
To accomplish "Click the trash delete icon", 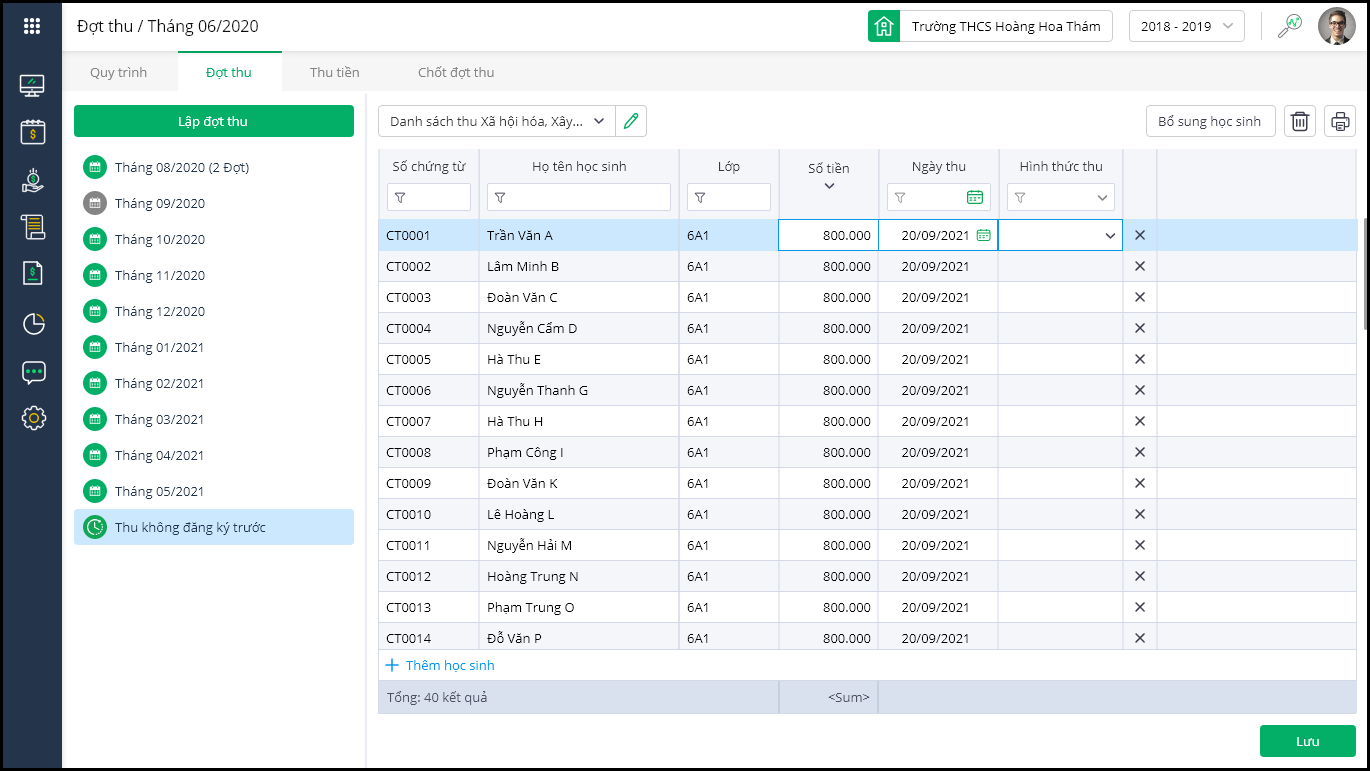I will click(1299, 122).
